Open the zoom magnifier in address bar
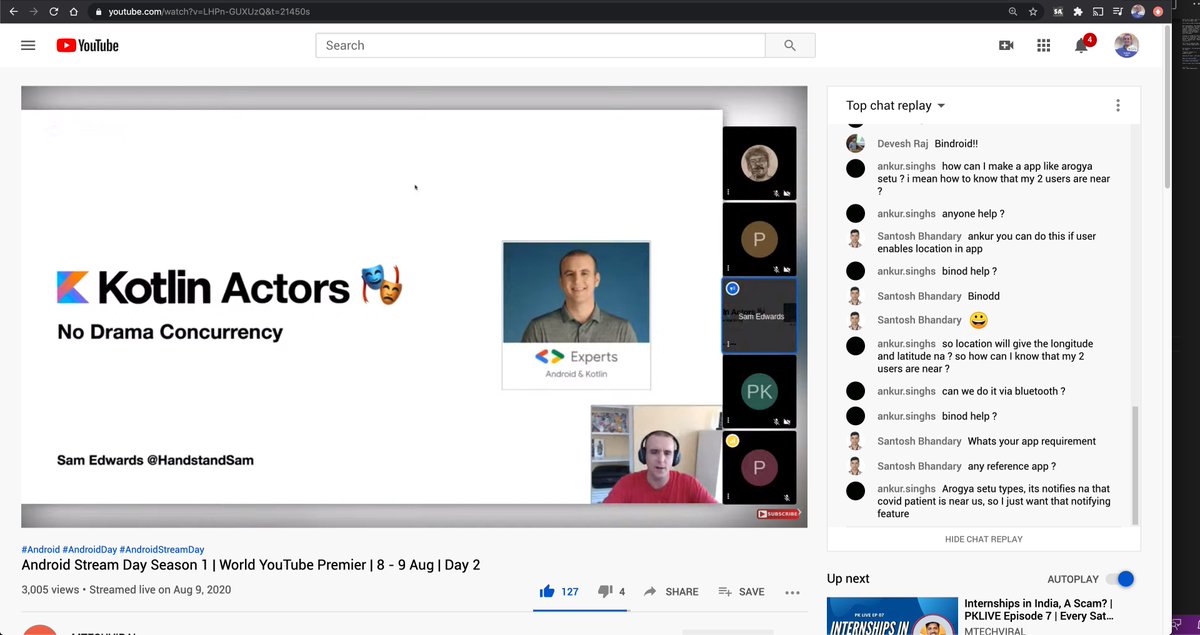 click(x=1013, y=12)
